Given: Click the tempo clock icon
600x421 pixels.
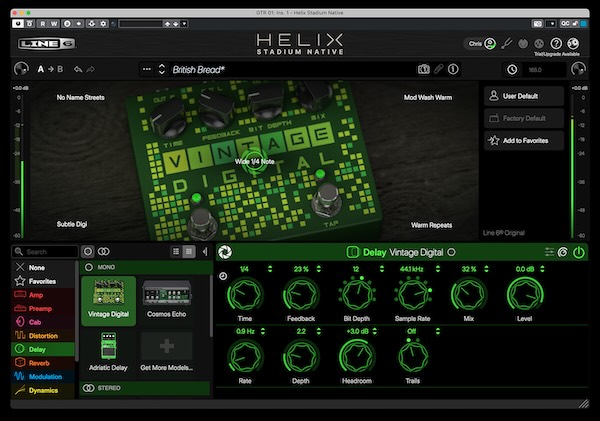Looking at the screenshot, I should pos(512,70).
